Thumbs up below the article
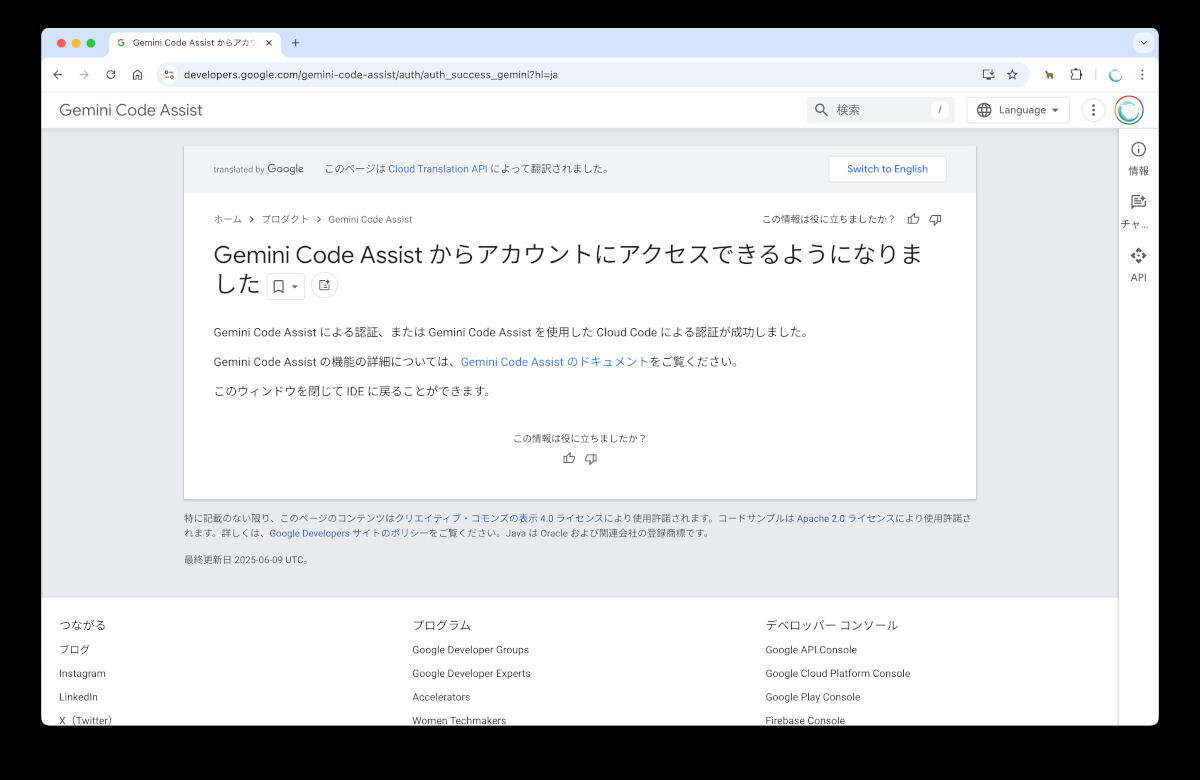 point(569,458)
